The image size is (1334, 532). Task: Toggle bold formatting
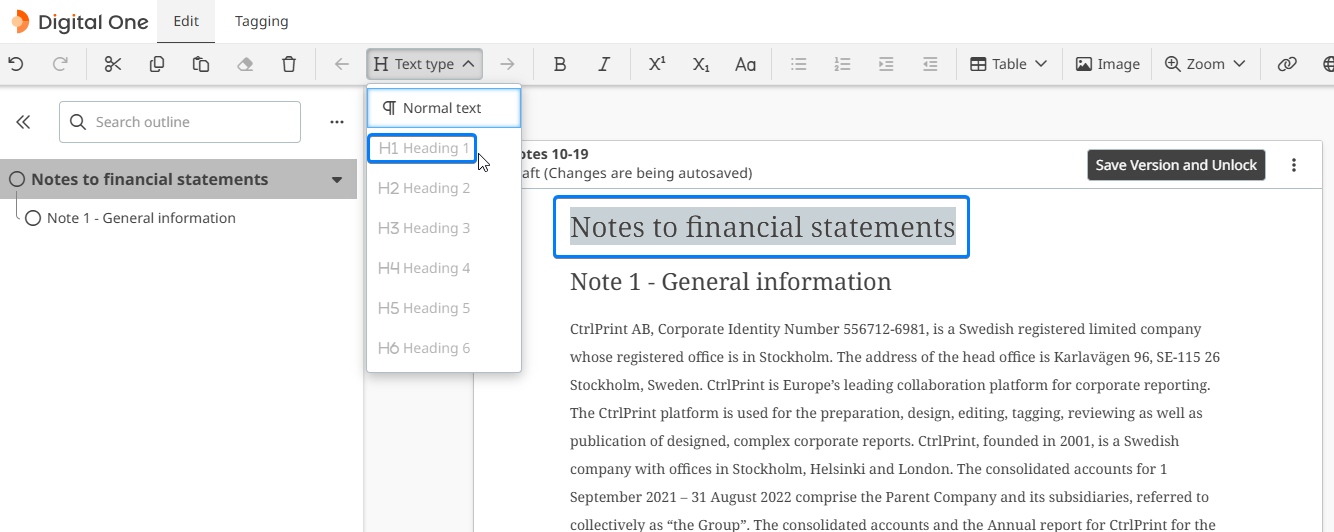pyautogui.click(x=560, y=64)
